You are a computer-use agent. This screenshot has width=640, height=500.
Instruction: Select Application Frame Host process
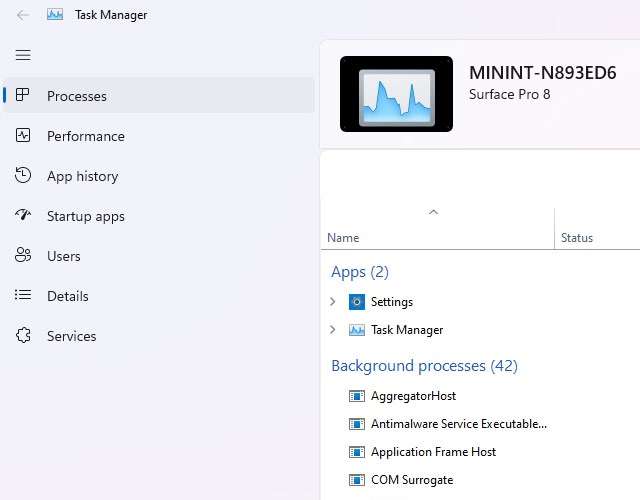point(433,452)
